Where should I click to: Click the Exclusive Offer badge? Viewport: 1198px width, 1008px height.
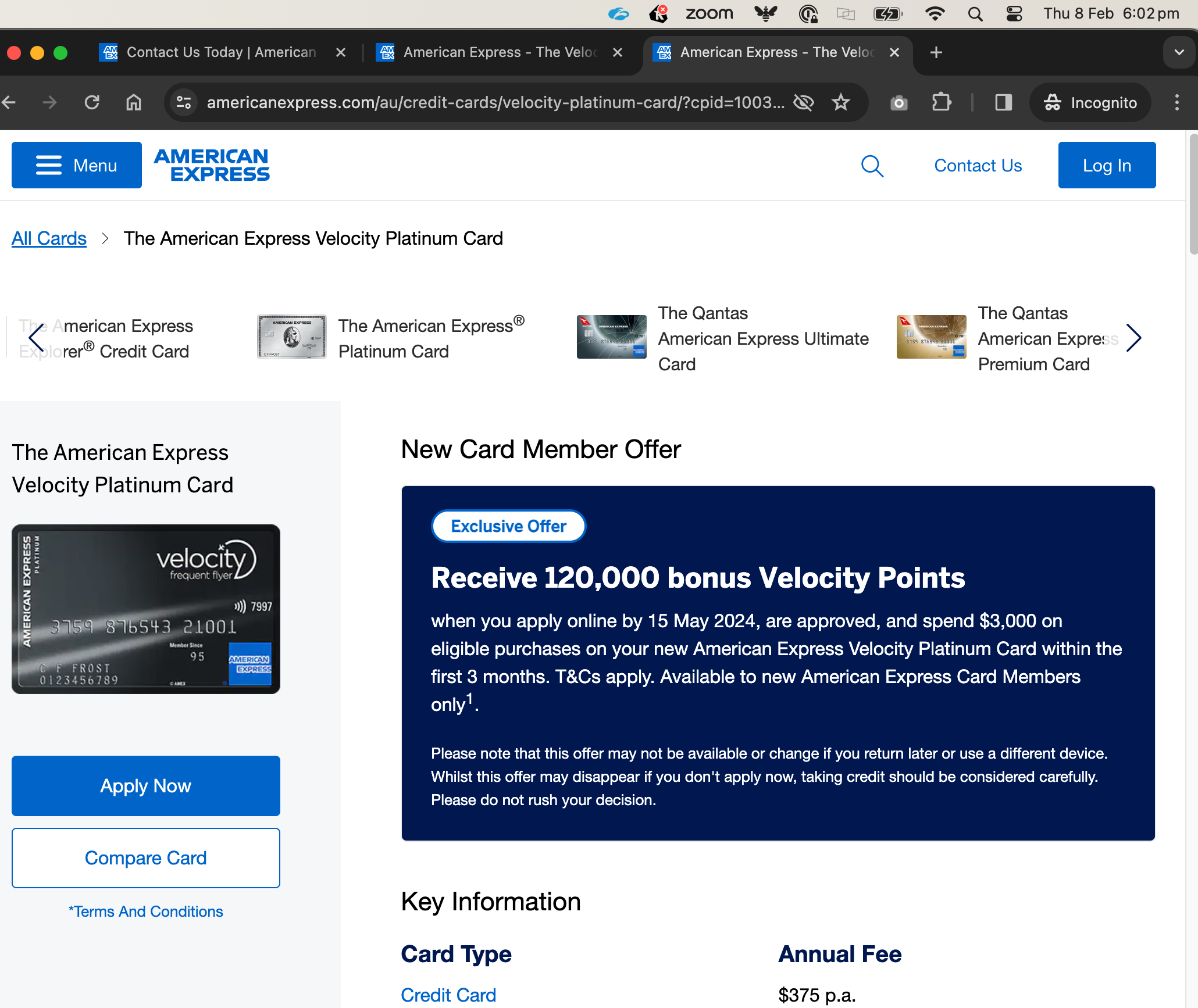click(509, 526)
